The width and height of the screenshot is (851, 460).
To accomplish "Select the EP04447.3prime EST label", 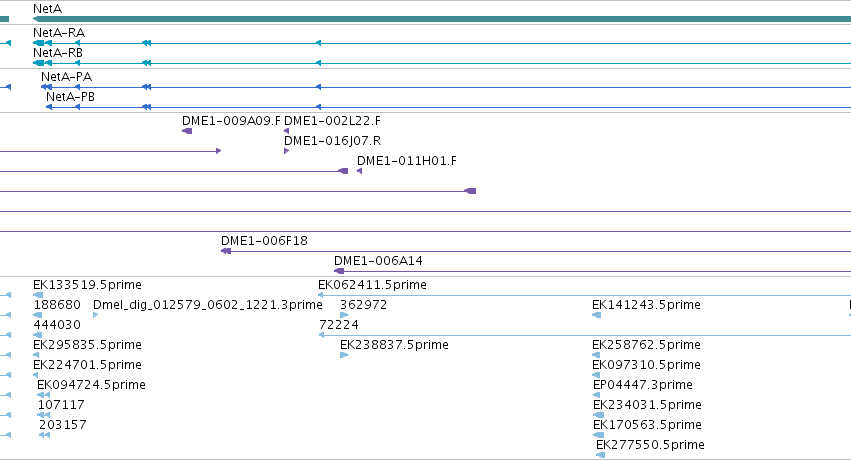I will pyautogui.click(x=643, y=386).
